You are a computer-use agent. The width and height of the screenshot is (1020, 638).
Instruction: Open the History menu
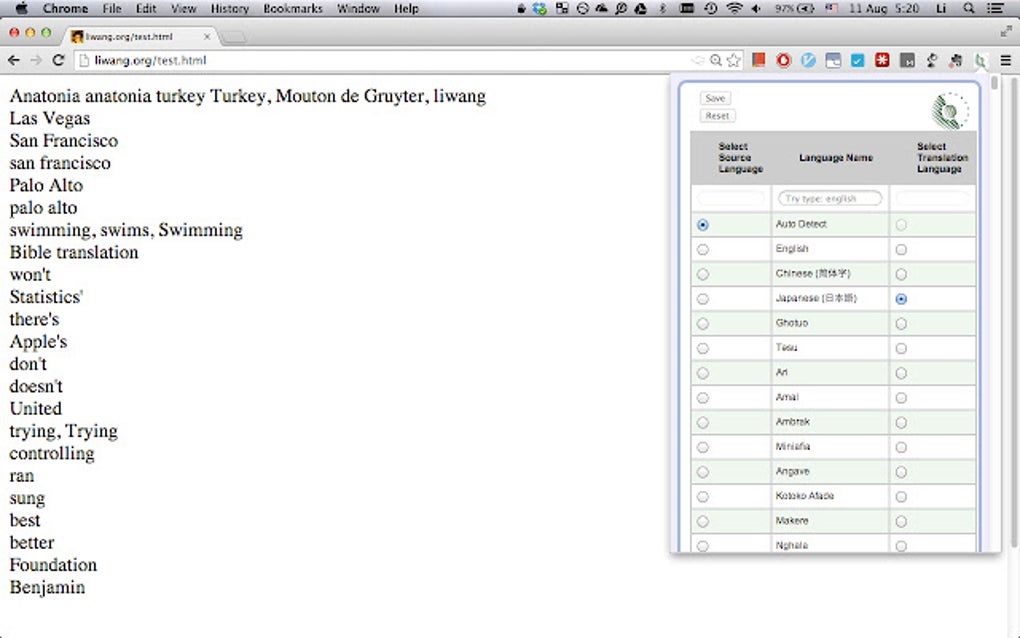[x=230, y=8]
